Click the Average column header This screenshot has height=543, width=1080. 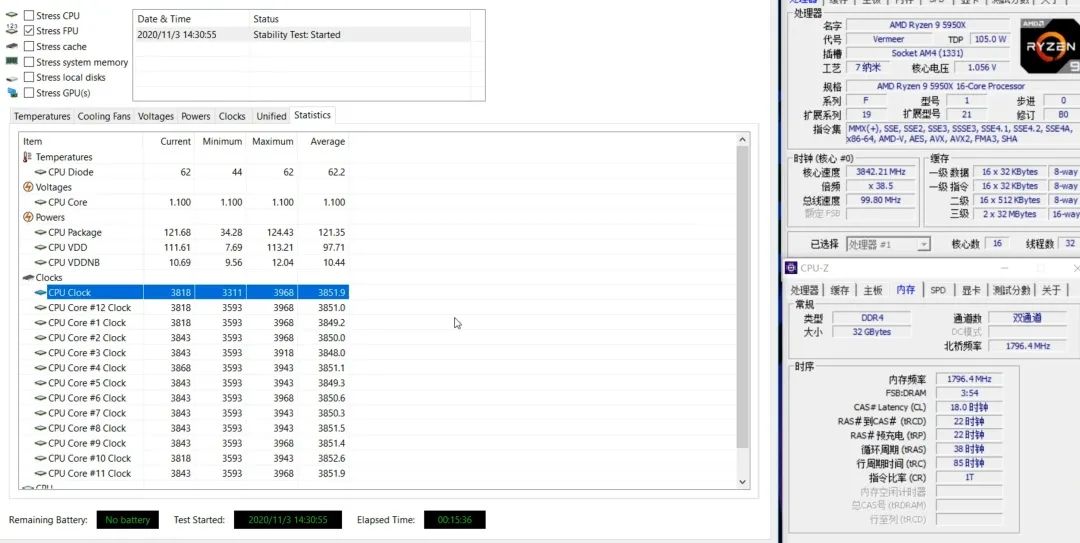tap(323, 141)
